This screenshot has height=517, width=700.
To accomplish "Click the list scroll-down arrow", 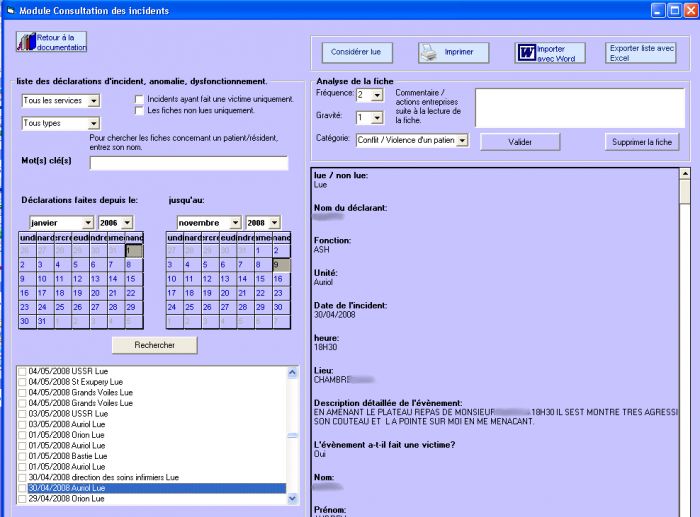I will 292,498.
